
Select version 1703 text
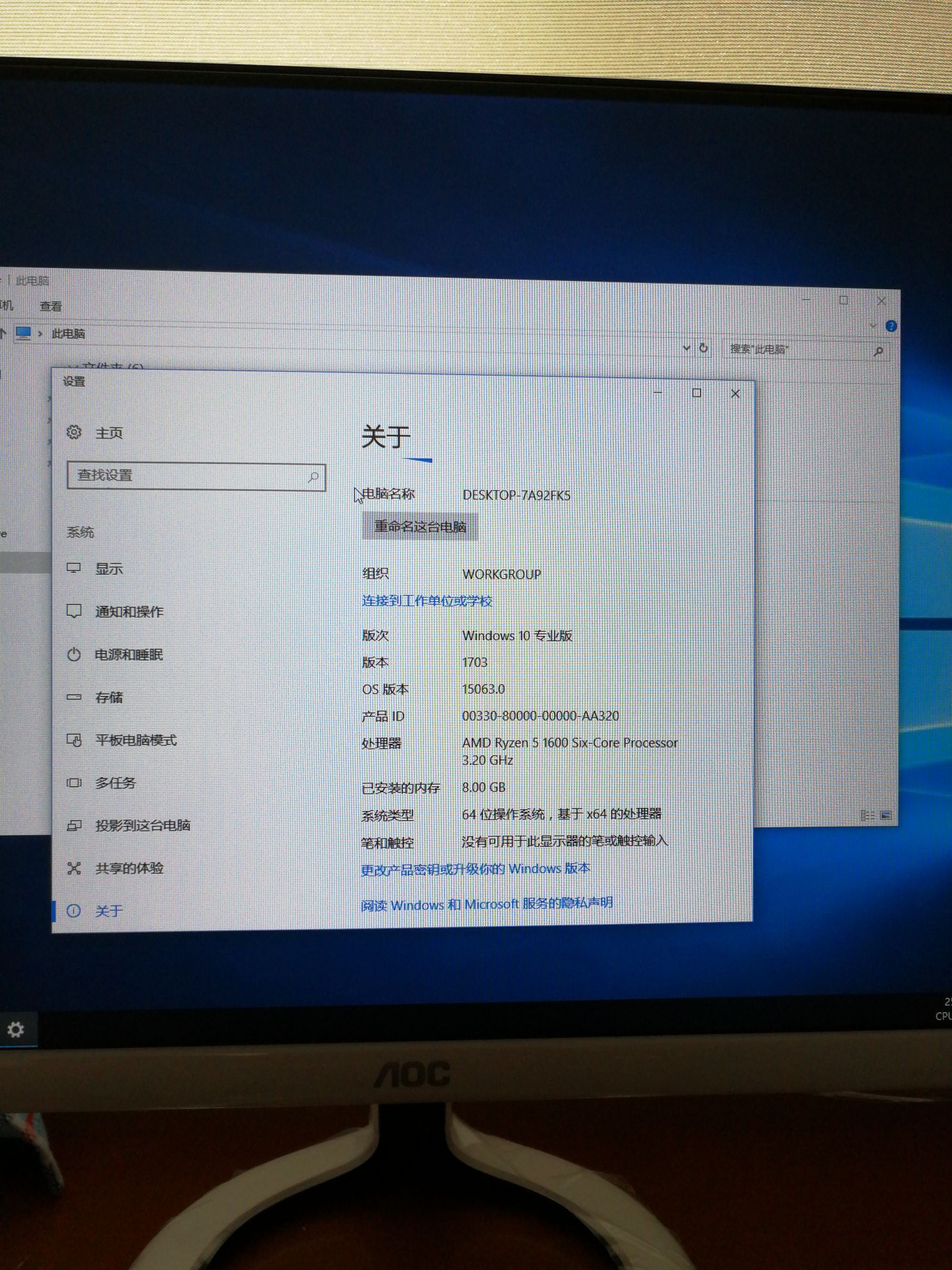point(475,663)
